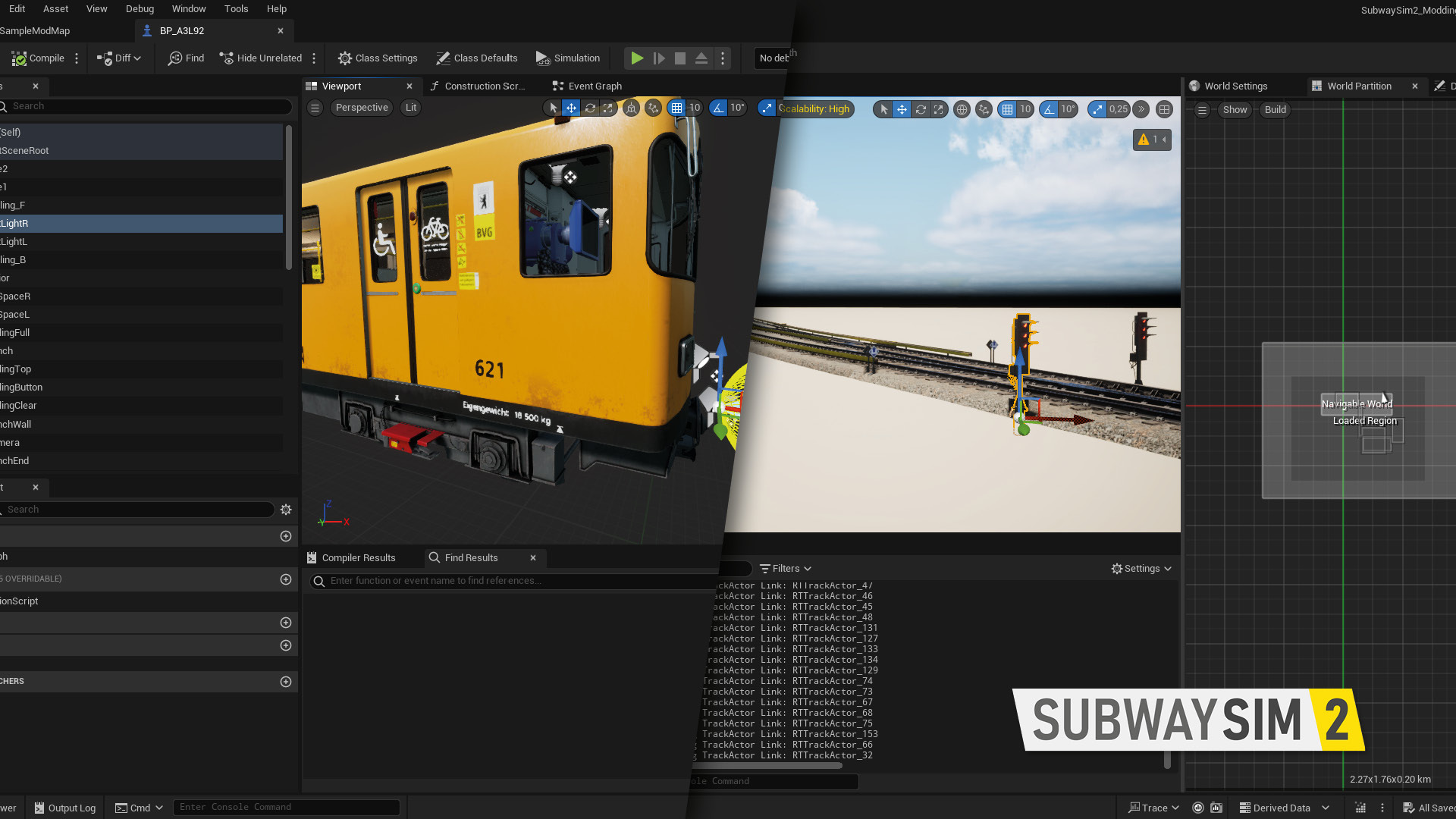Toggle grid snapping in the viewport

pyautogui.click(x=677, y=108)
